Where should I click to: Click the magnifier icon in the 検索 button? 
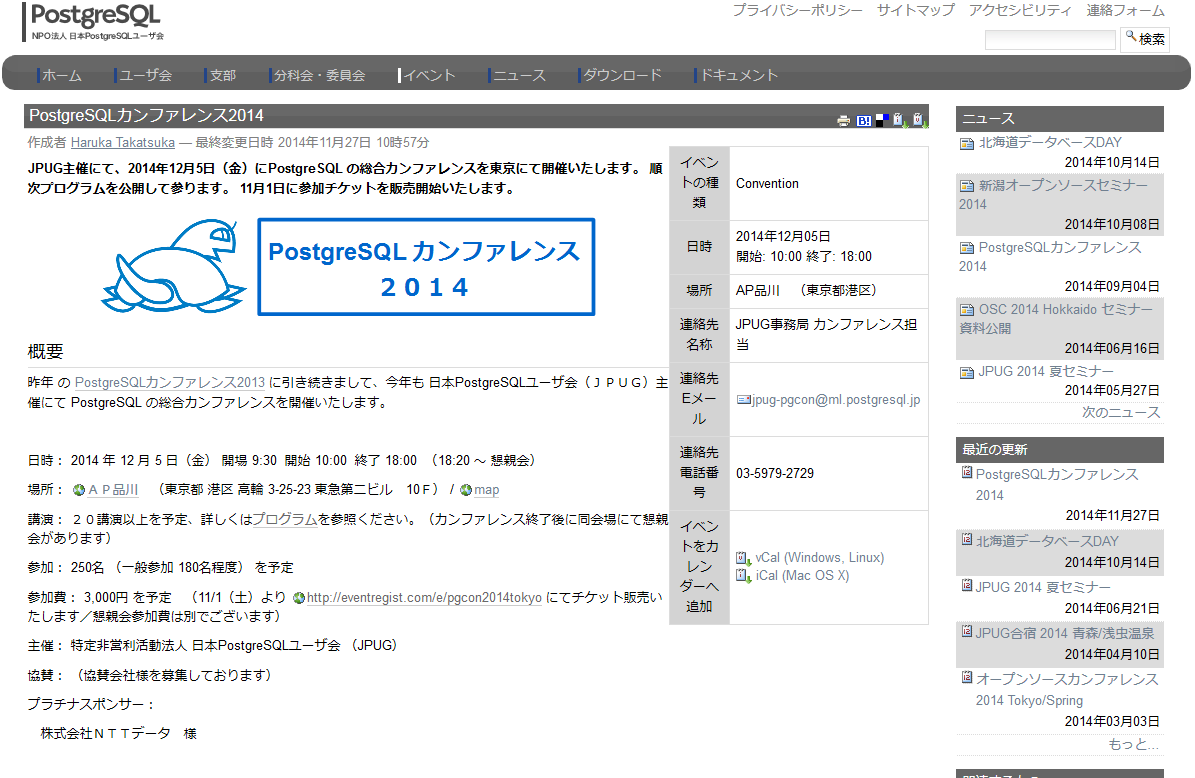click(1131, 36)
